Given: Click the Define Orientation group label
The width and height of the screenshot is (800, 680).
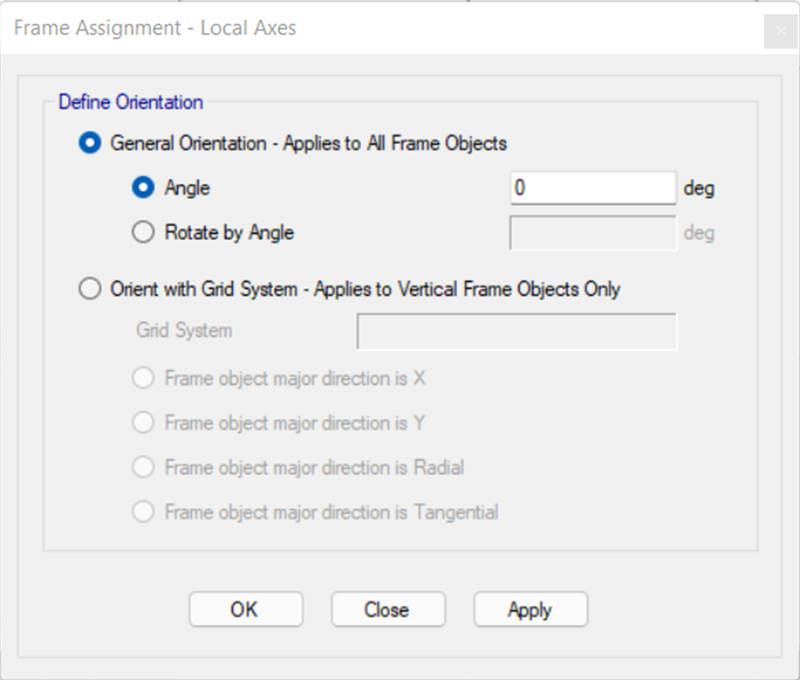Looking at the screenshot, I should pos(131,102).
